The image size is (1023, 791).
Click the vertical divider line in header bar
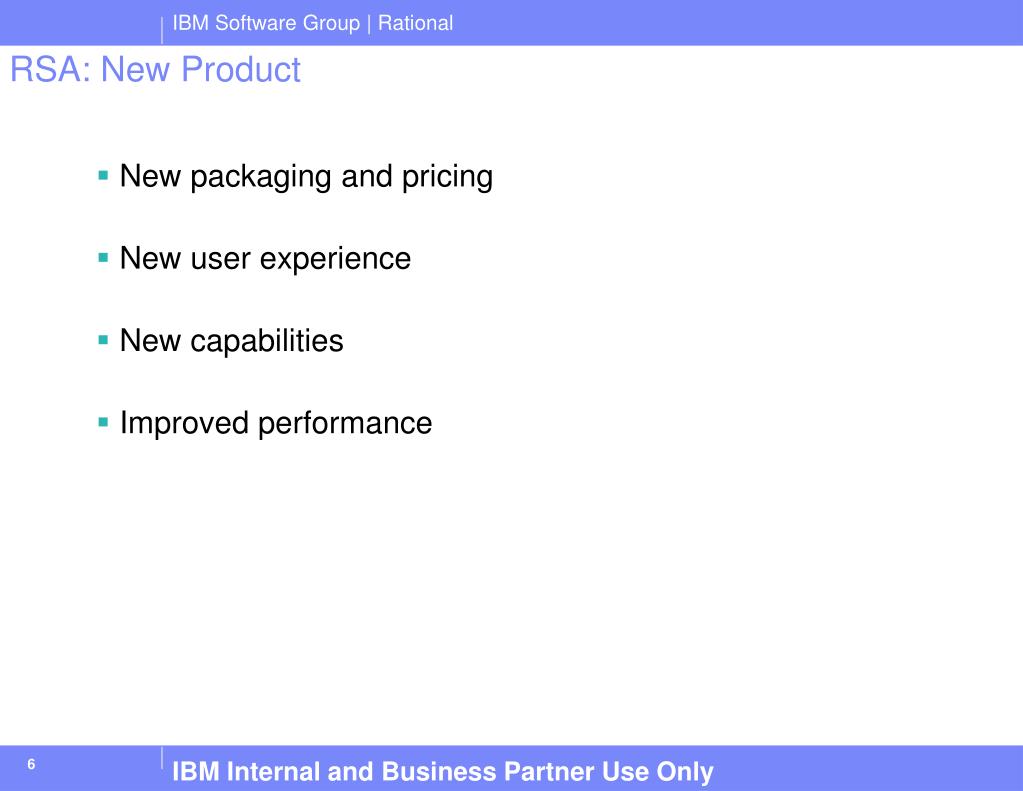(162, 30)
